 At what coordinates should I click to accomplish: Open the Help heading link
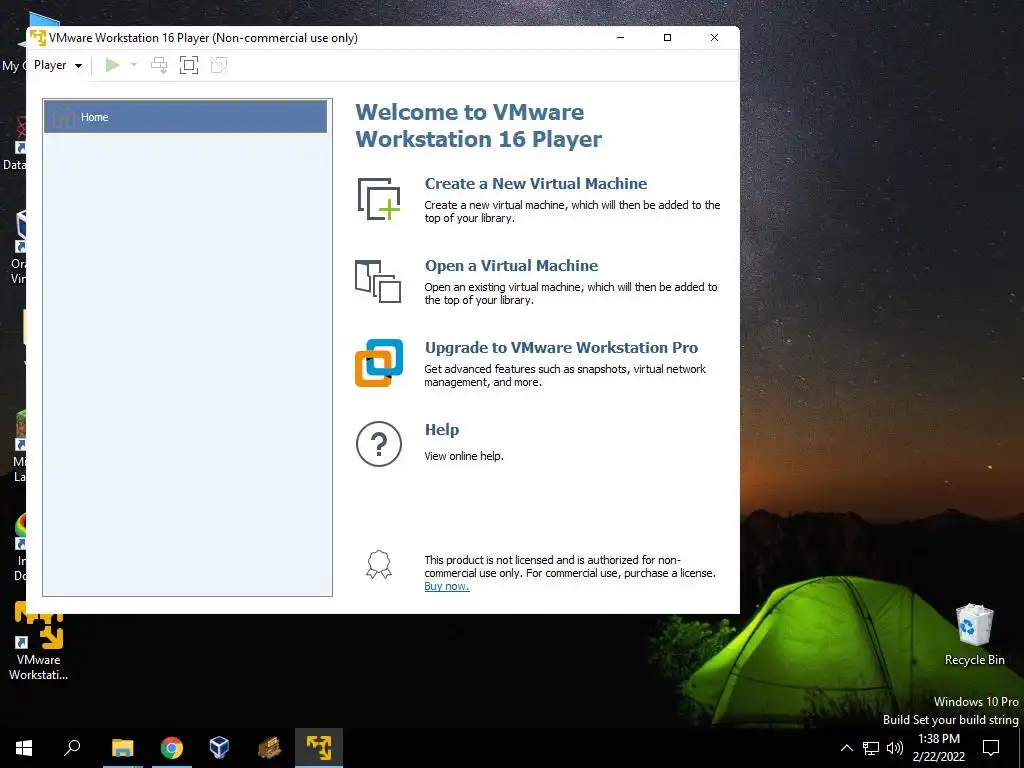click(x=442, y=430)
